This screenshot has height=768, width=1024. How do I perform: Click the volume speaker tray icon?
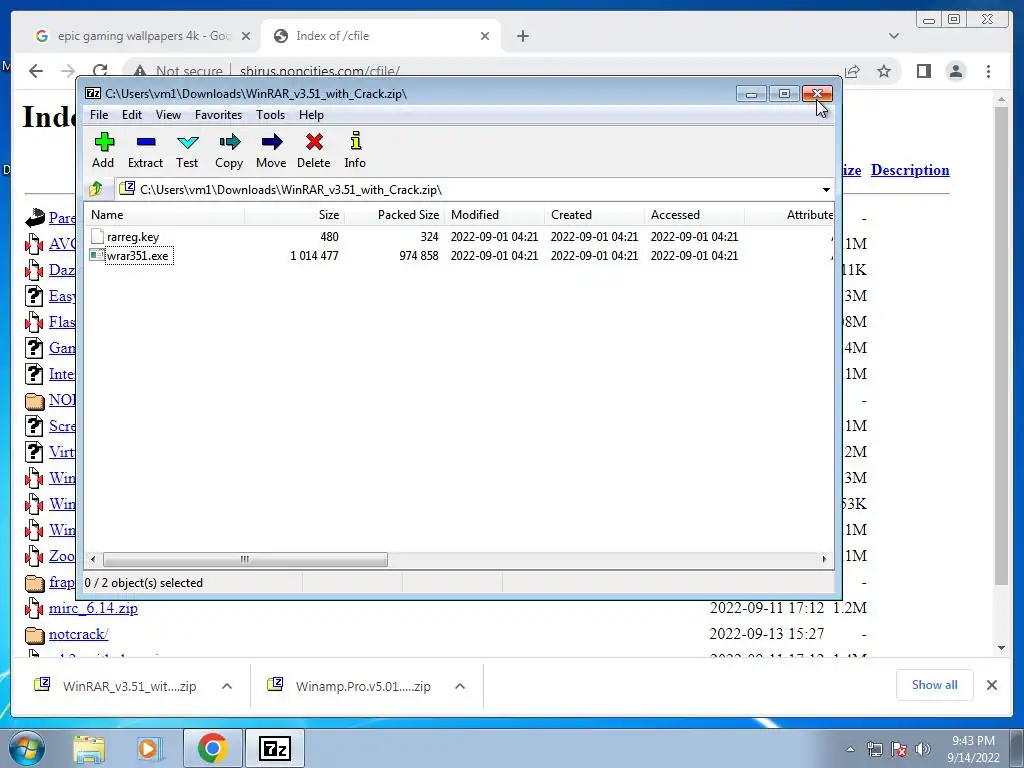(922, 749)
